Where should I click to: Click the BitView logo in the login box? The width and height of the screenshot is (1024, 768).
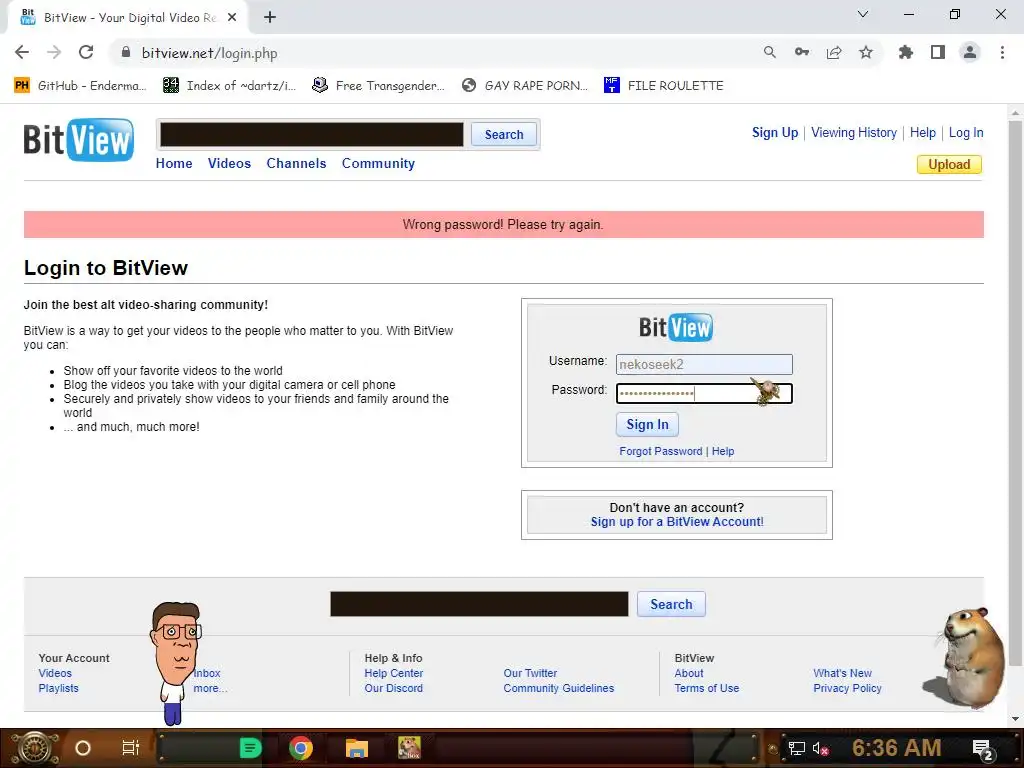click(676, 327)
